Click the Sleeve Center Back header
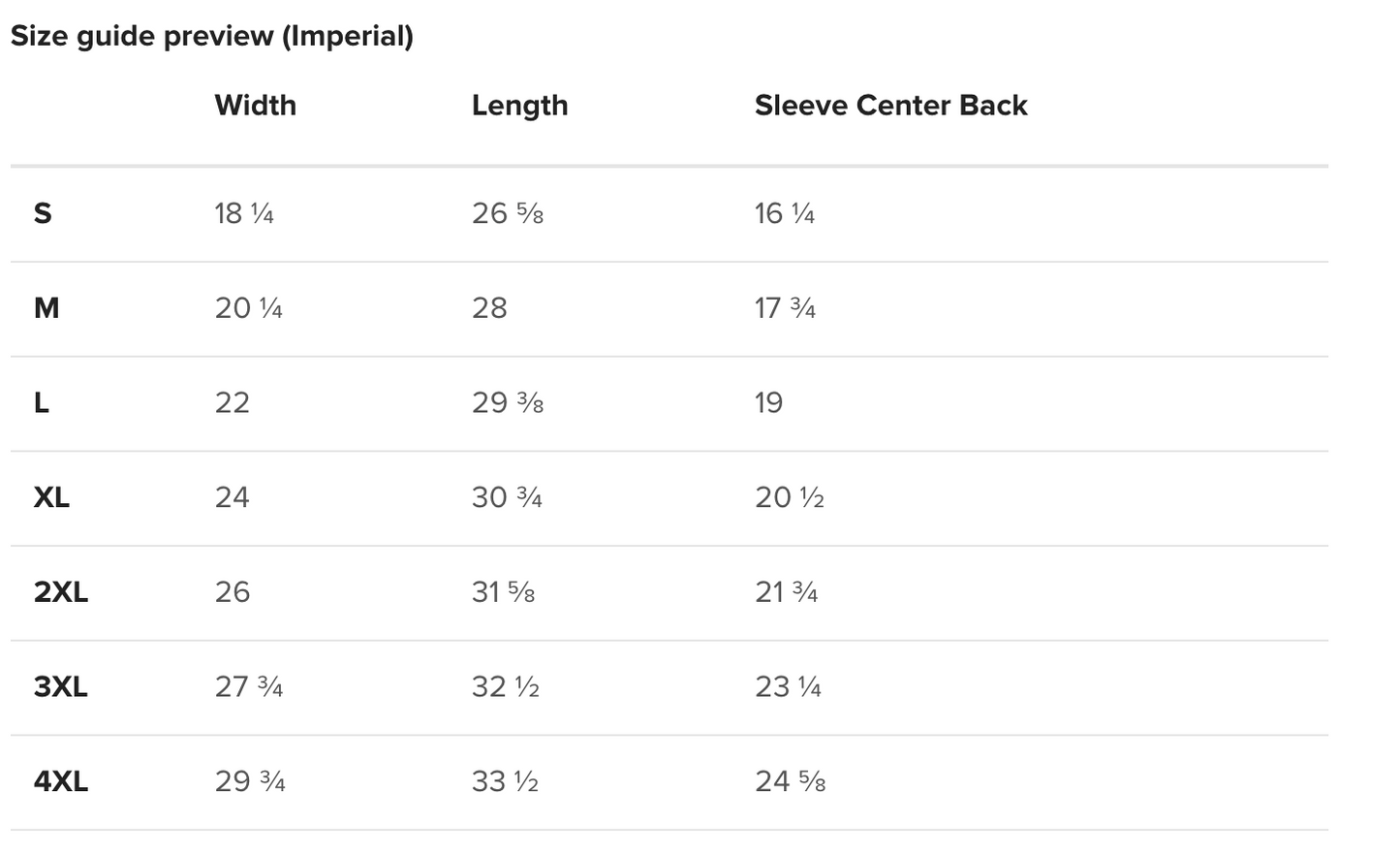The height and width of the screenshot is (854, 1400). [890, 105]
